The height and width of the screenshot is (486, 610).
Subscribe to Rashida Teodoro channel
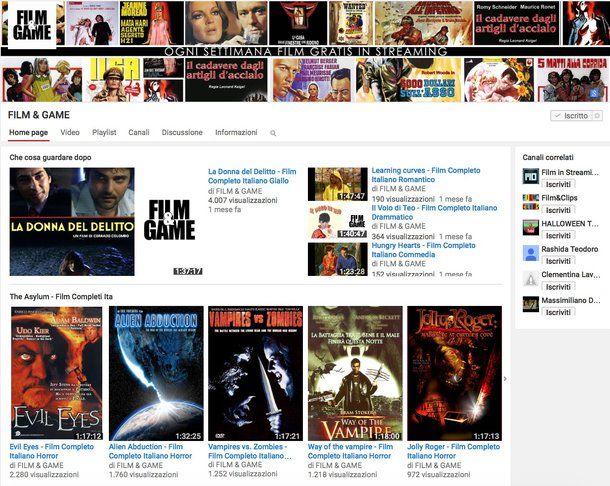pos(558,261)
